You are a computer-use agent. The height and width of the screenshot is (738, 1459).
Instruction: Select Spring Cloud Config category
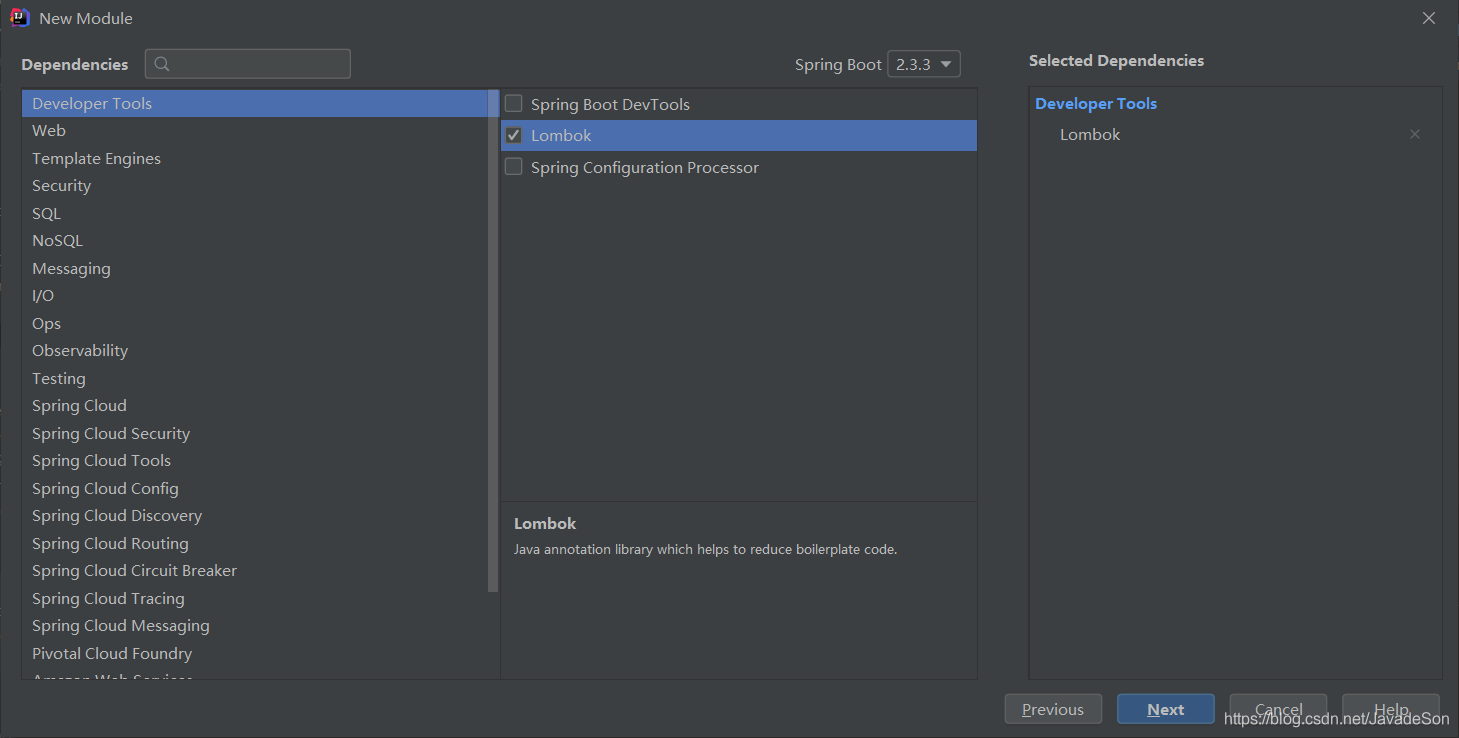pyautogui.click(x=255, y=488)
